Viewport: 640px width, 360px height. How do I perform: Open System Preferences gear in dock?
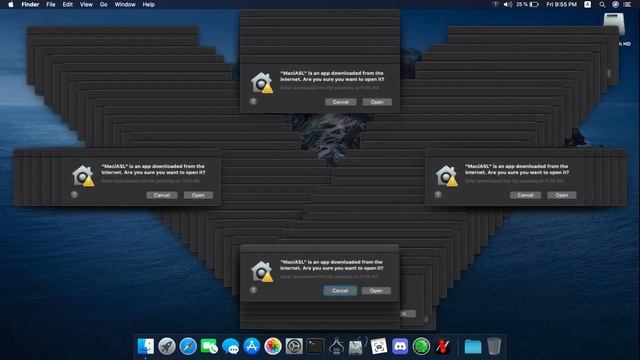294,347
